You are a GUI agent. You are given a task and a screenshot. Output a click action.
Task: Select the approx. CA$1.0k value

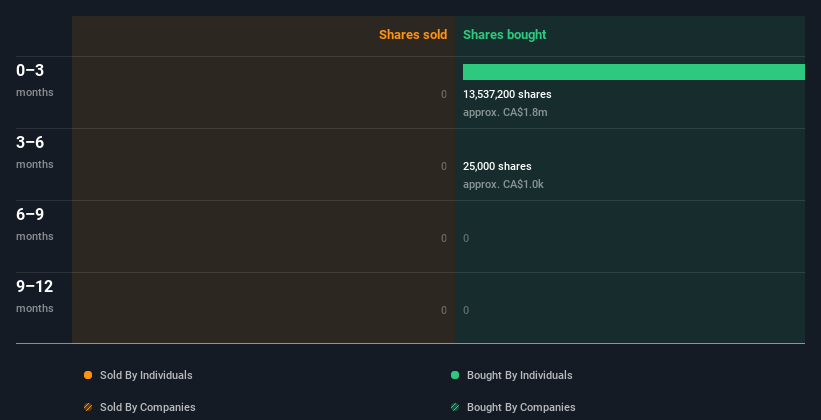(x=503, y=184)
